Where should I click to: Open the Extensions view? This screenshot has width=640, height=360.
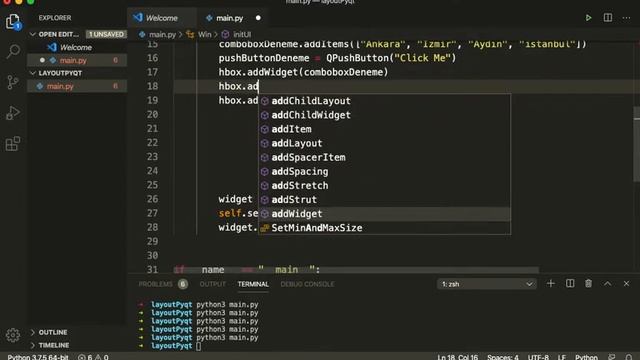tap(13, 143)
